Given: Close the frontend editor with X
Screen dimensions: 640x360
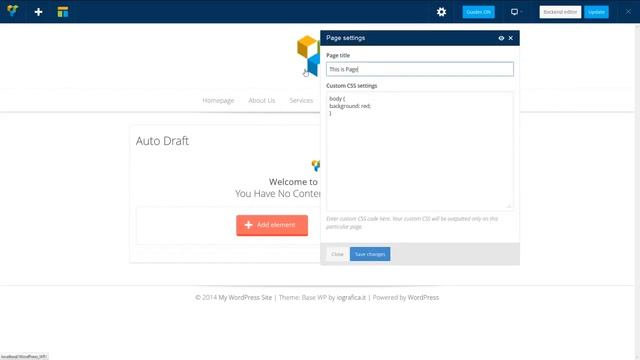Looking at the screenshot, I should click(x=628, y=12).
